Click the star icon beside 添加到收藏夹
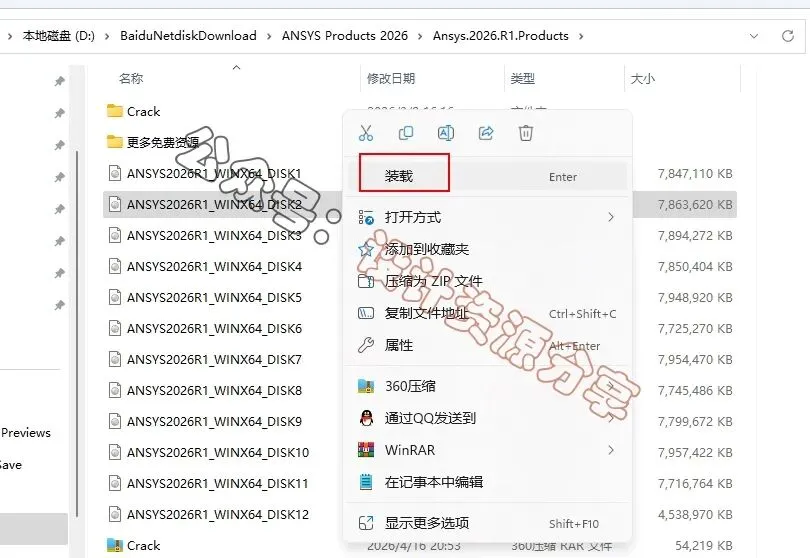This screenshot has width=810, height=558. (x=366, y=250)
